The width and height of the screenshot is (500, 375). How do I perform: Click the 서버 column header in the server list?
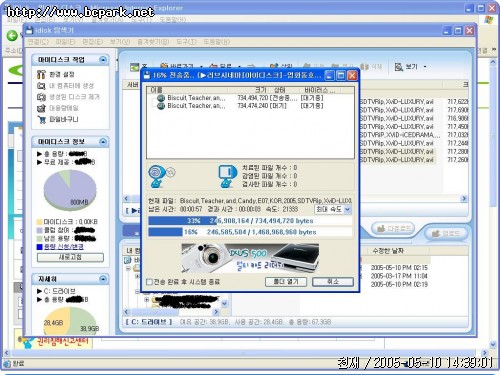(132, 85)
